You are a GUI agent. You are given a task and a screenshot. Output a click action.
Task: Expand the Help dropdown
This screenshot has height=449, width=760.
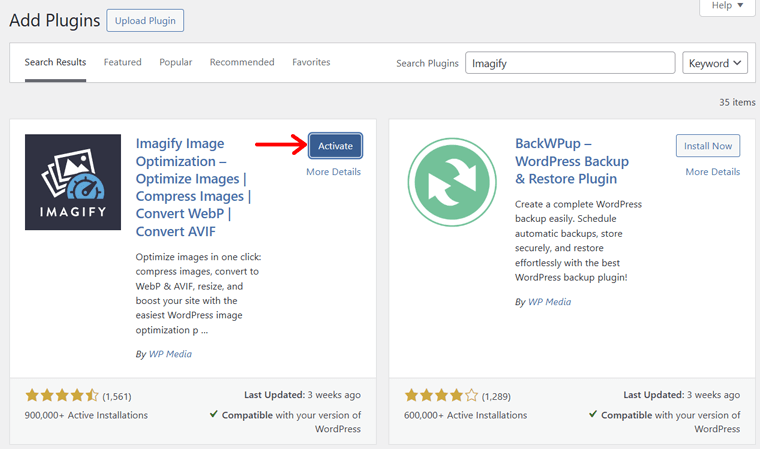pyautogui.click(x=728, y=6)
